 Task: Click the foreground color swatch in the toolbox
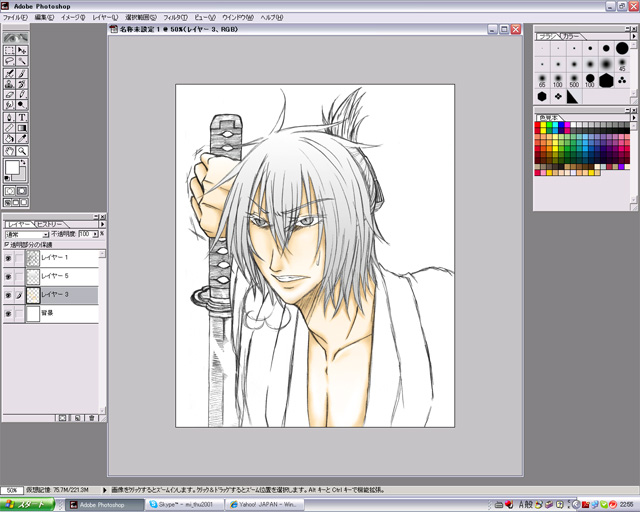(x=12, y=167)
